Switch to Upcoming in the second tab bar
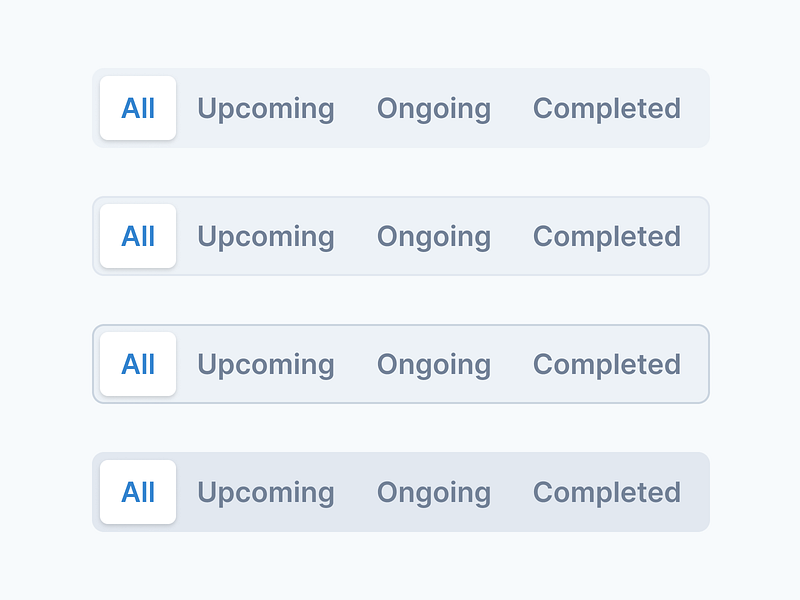 click(x=266, y=236)
